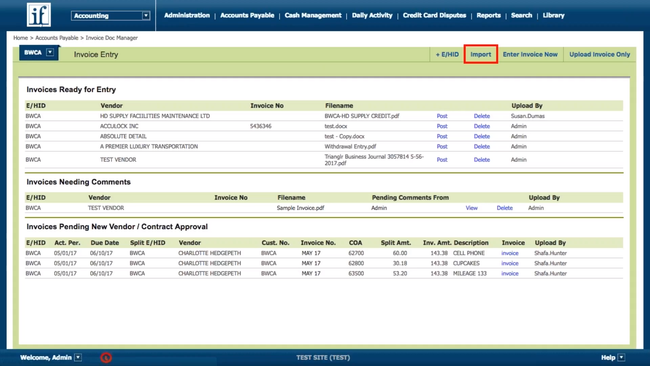
Task: Click Enter Invoice Now
Action: click(x=530, y=54)
